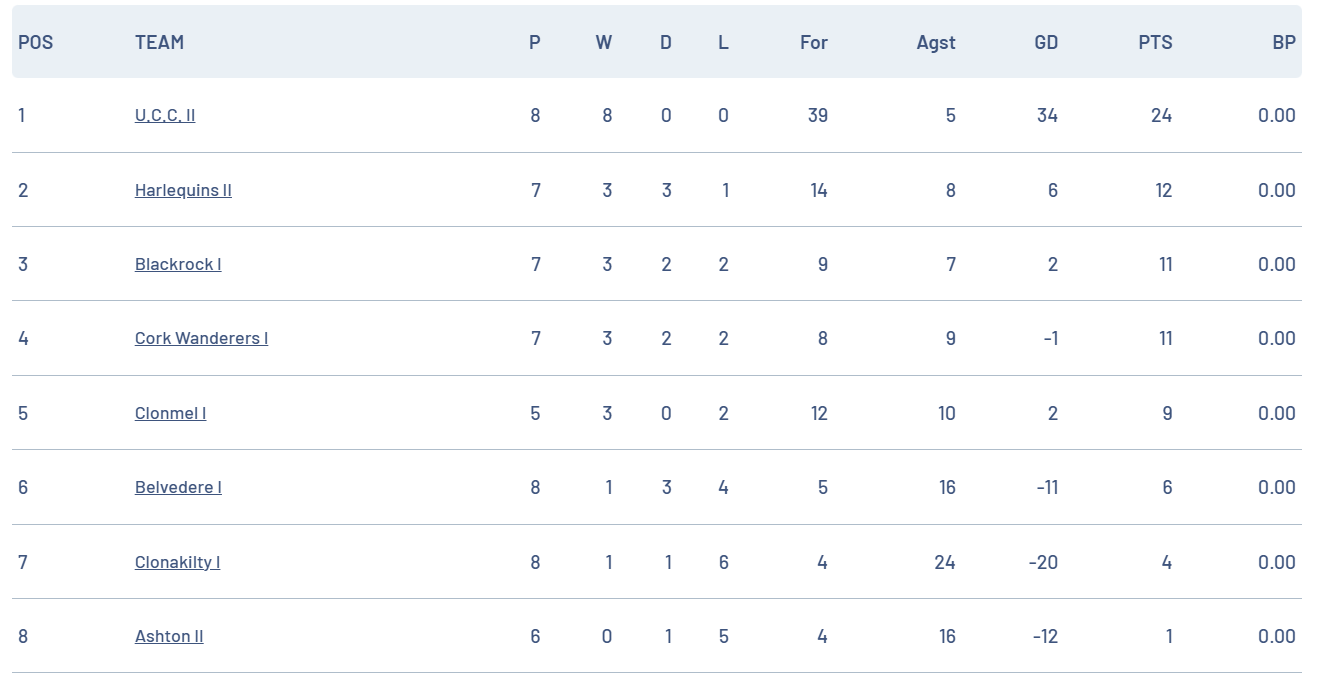
Task: Open the Clonmel I team link
Action: point(170,413)
